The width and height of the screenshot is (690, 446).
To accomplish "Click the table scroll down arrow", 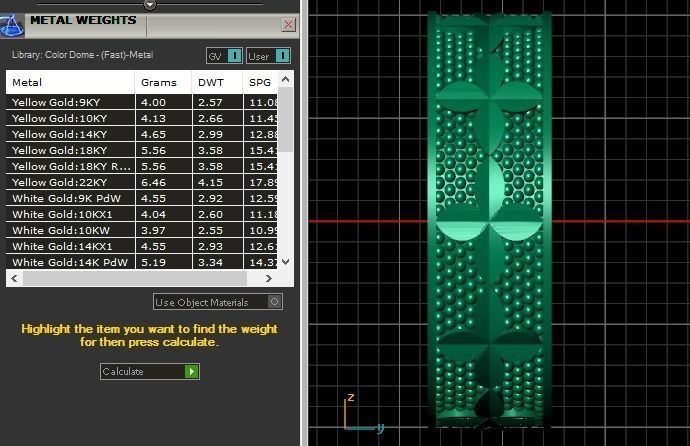I will pos(286,262).
